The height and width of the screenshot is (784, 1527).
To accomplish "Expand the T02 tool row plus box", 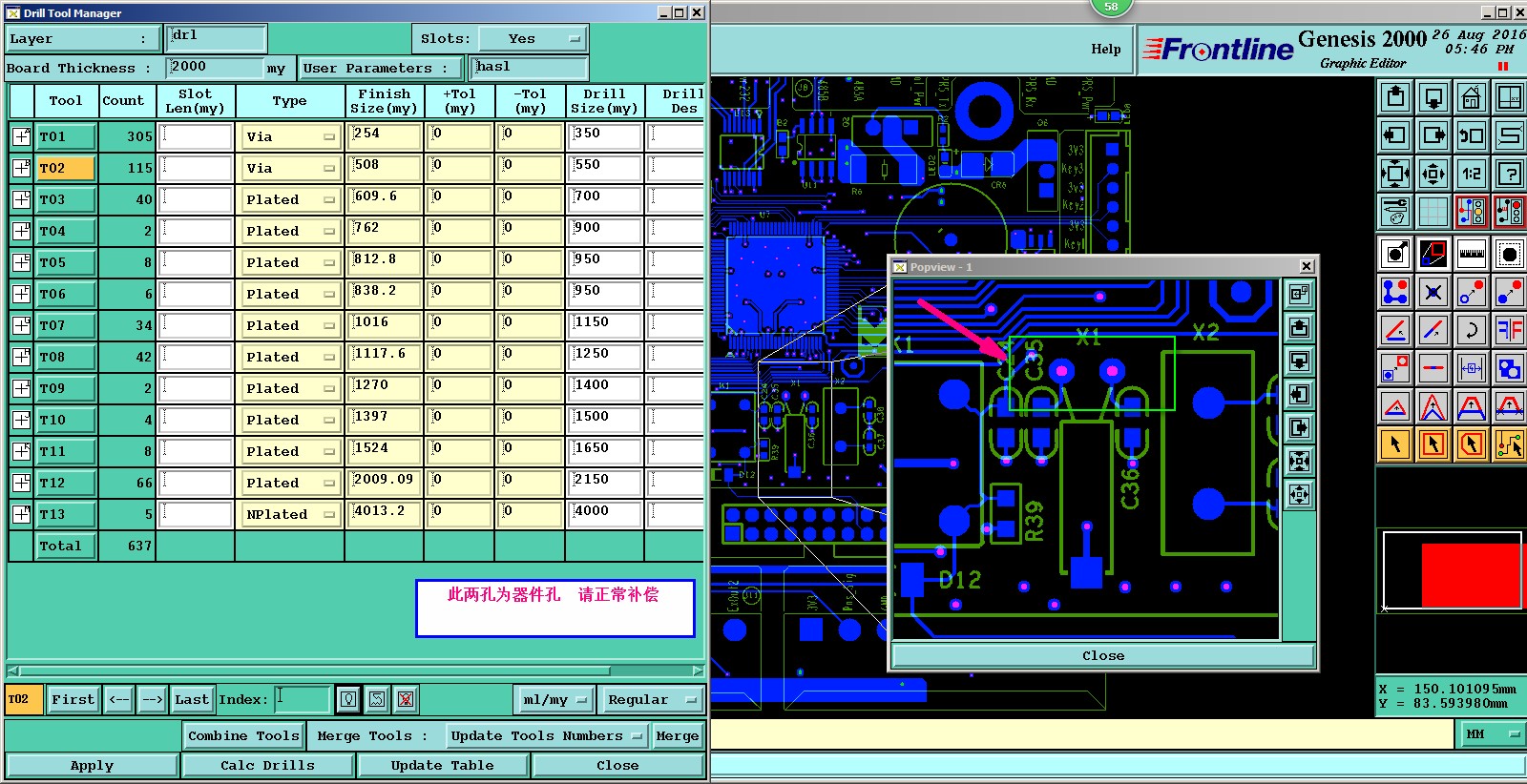I will point(21,168).
